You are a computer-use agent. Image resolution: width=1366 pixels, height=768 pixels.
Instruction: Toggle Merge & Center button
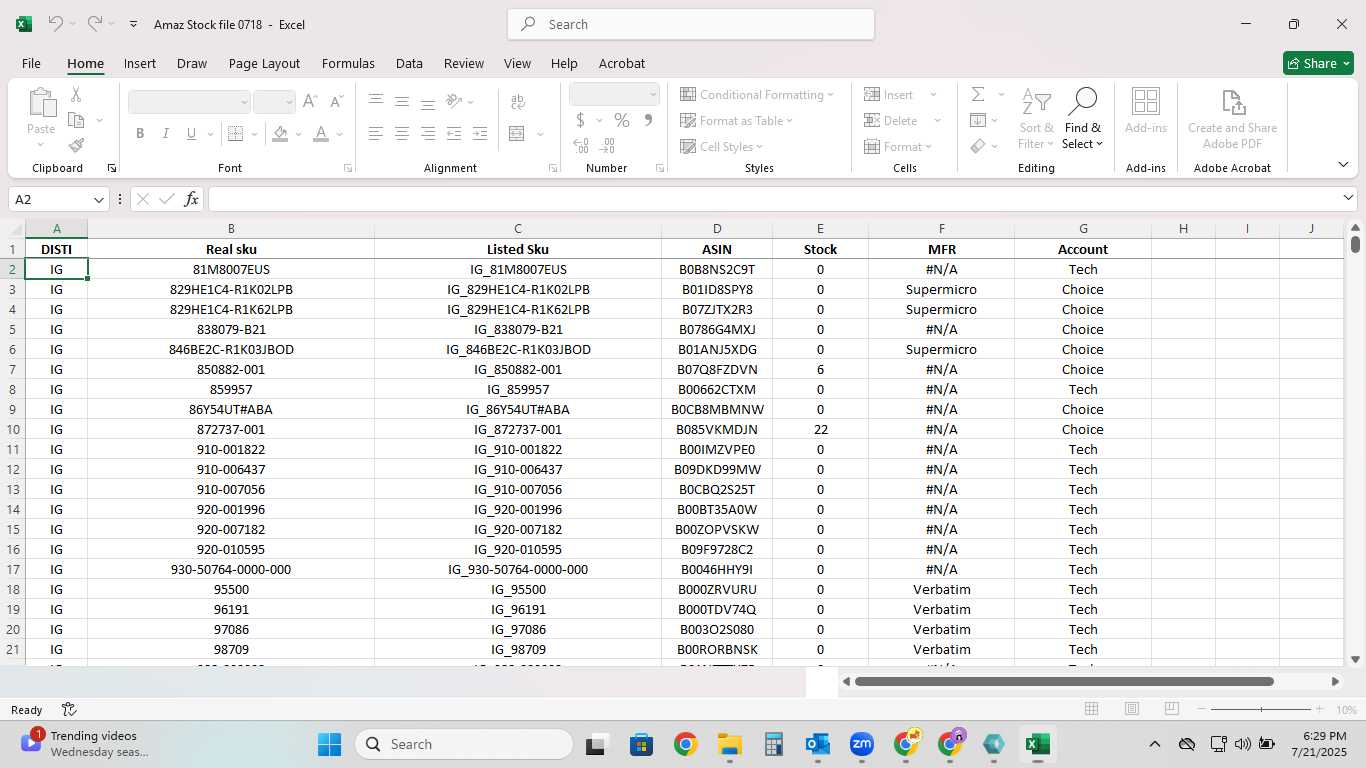coord(517,133)
